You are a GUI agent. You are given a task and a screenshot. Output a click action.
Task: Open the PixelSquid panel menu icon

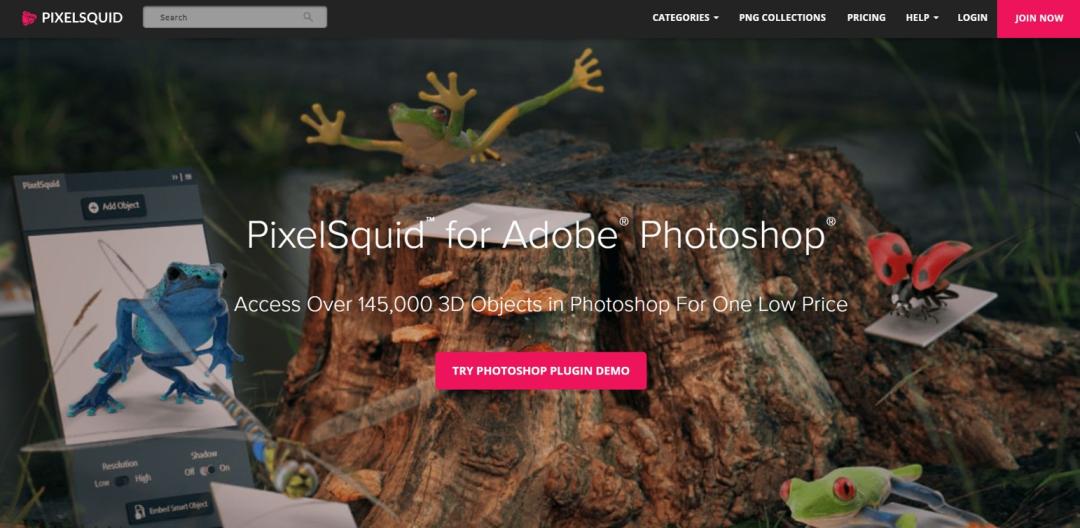188,177
